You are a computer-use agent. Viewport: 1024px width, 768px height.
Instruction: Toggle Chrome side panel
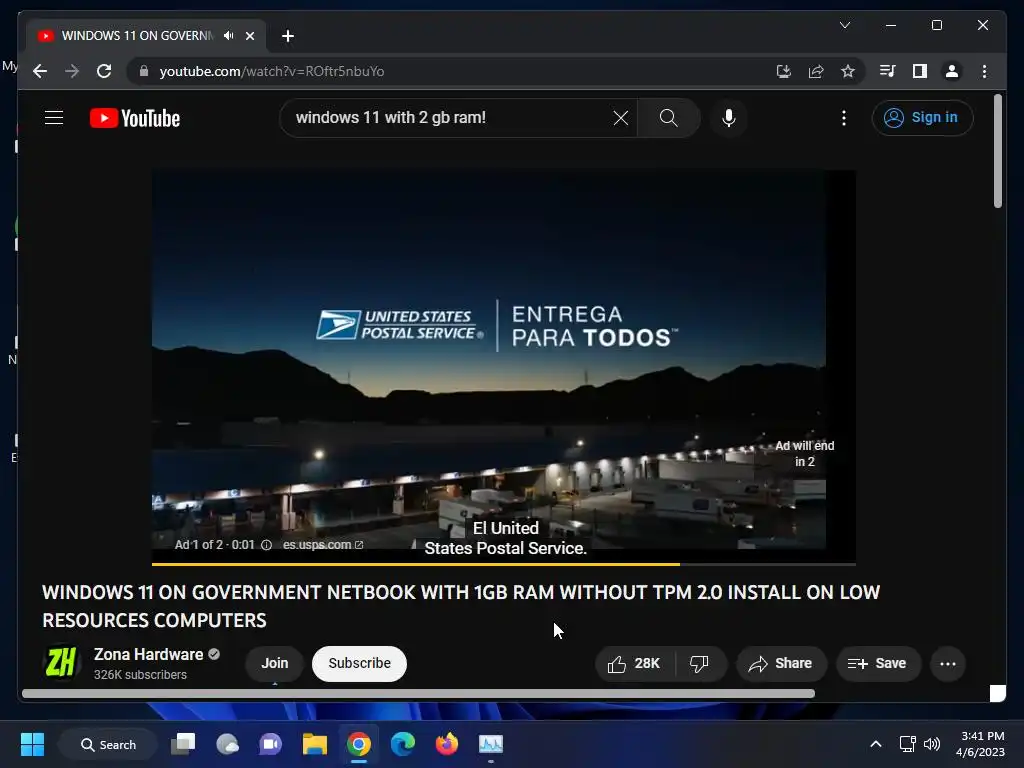920,71
